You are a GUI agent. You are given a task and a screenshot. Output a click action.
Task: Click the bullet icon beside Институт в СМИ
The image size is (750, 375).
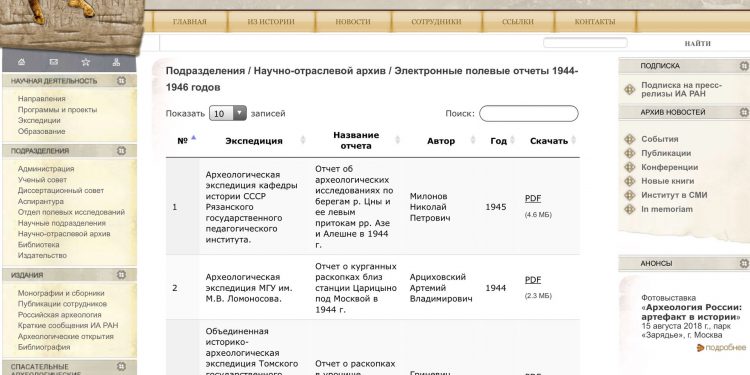click(x=630, y=195)
